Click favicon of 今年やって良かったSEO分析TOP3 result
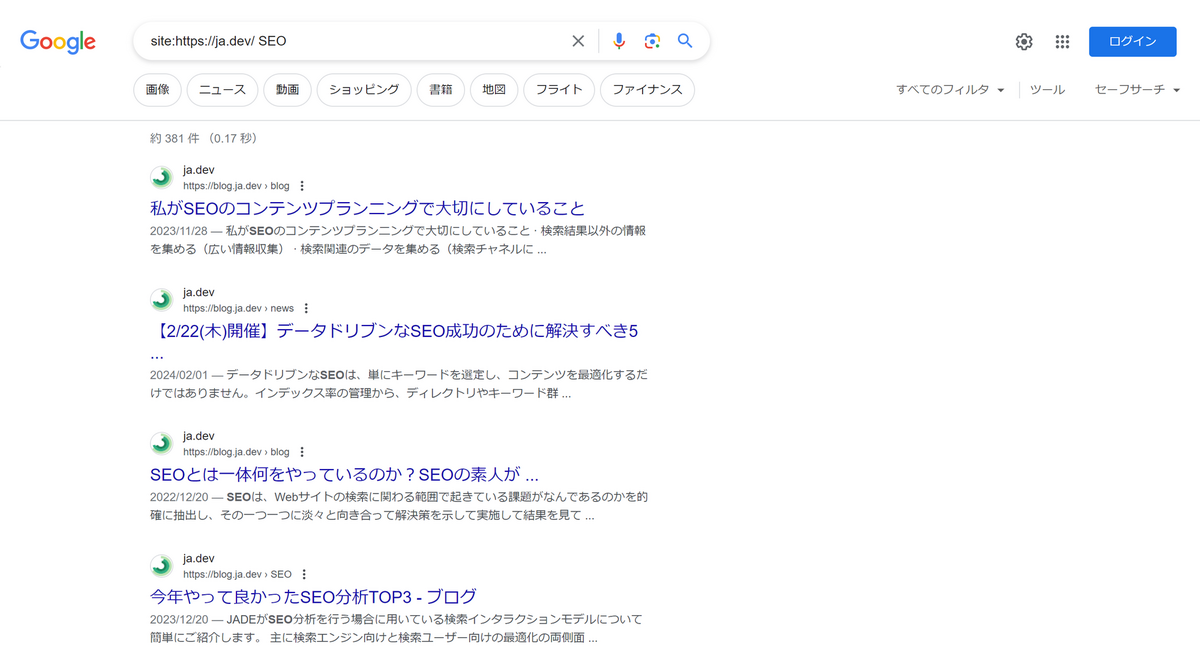The image size is (1200, 659). (161, 566)
